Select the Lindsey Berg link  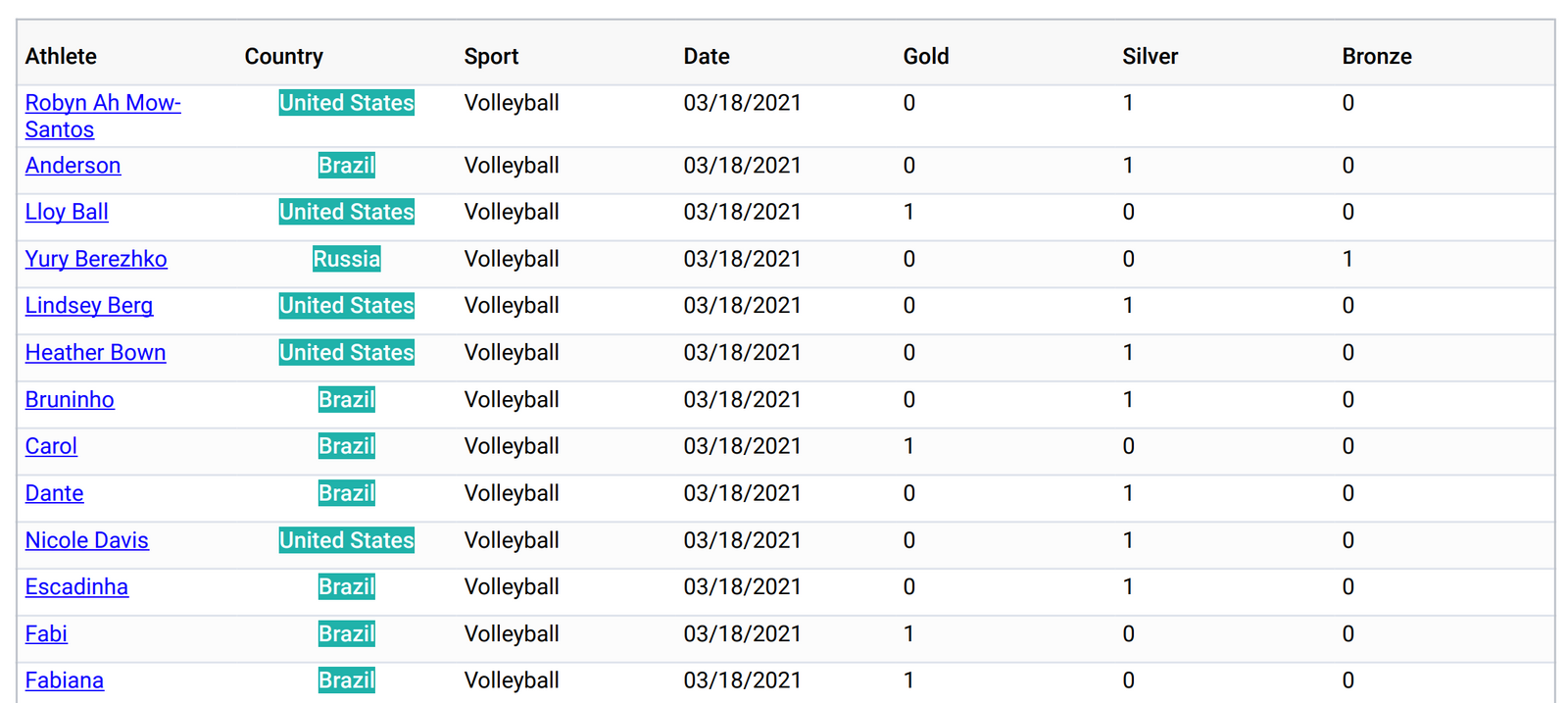(89, 306)
